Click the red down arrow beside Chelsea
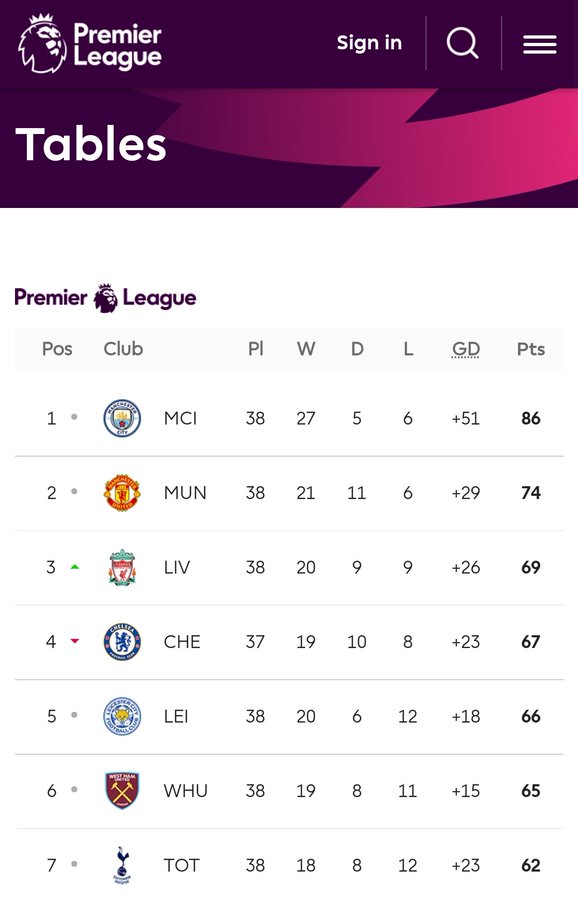This screenshot has height=900, width=578. [x=75, y=641]
